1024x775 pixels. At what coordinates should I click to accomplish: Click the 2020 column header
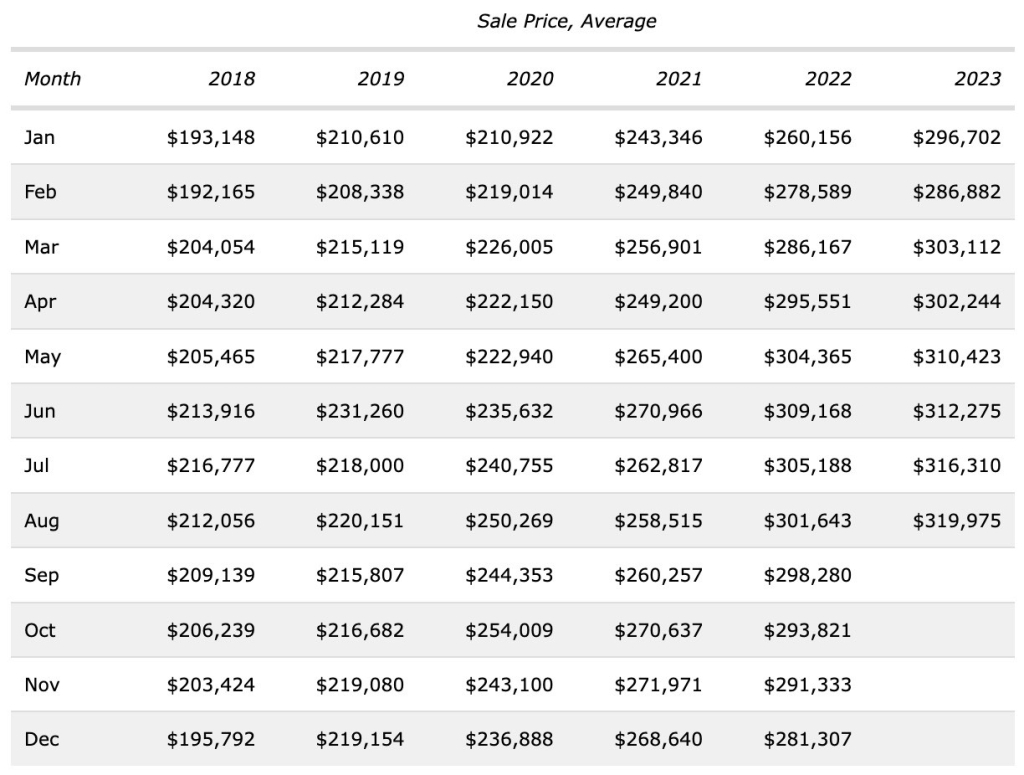coord(529,79)
